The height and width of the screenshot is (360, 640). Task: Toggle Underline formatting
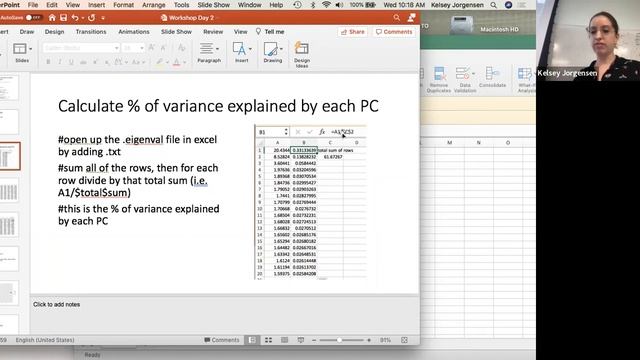(71, 62)
